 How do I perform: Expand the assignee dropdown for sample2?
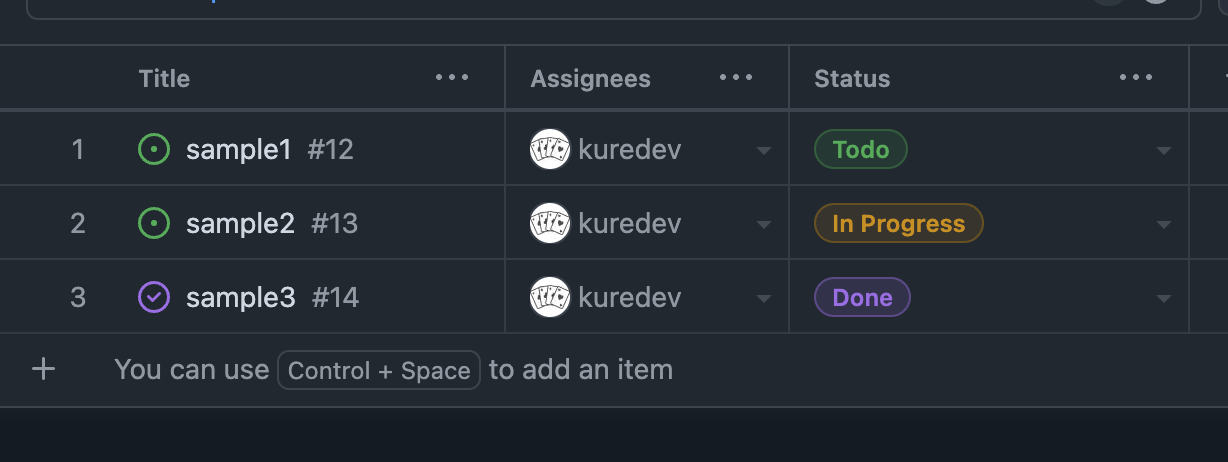764,225
